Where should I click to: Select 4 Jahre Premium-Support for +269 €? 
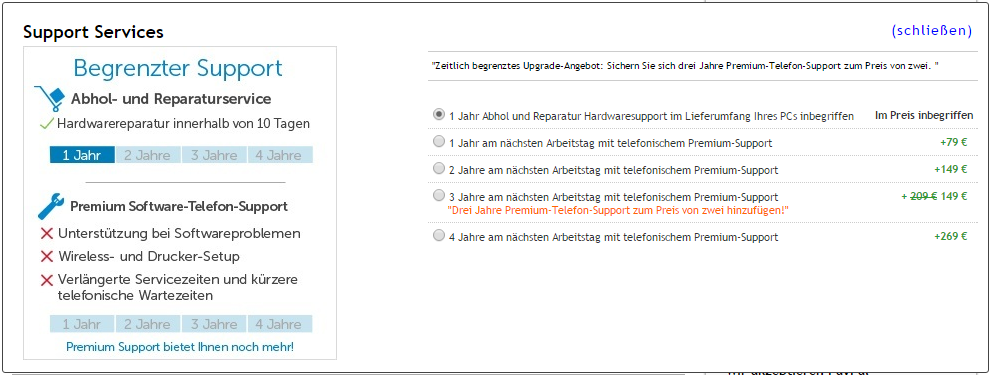point(439,235)
